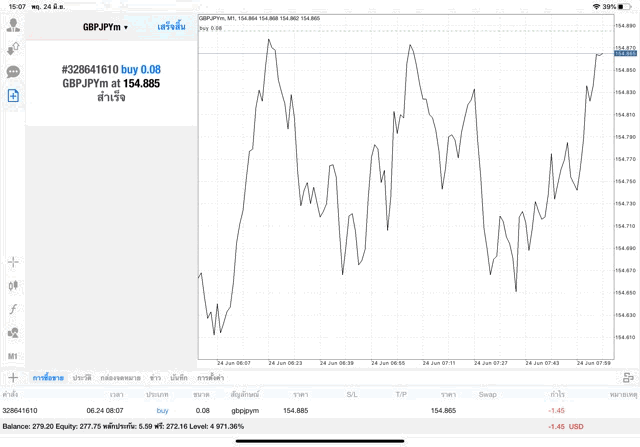Activate the crosshair tool

(13, 262)
